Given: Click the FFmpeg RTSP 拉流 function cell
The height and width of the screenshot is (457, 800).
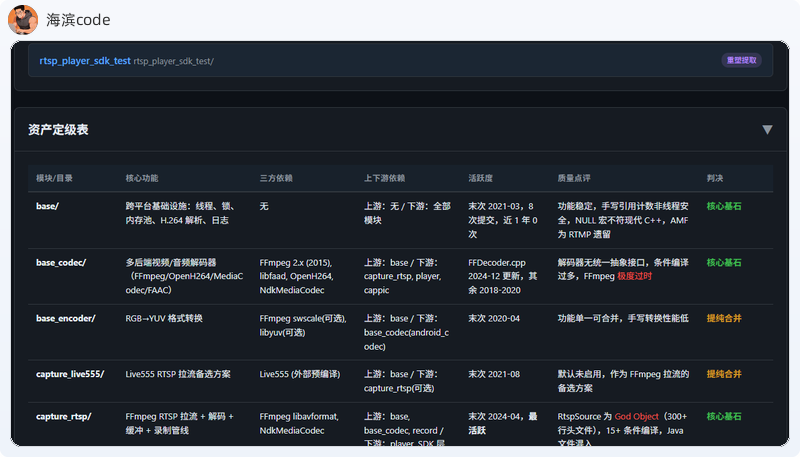Looking at the screenshot, I should point(180,423).
